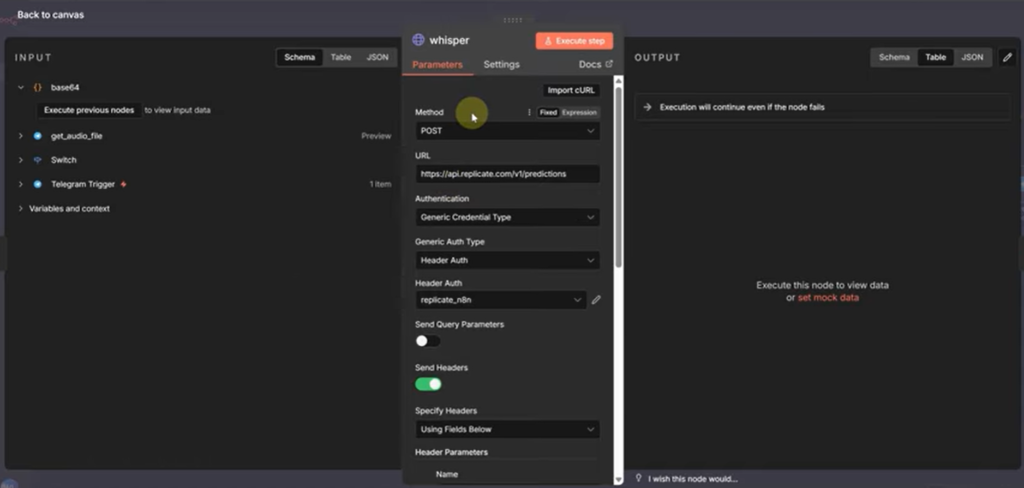1024x488 pixels.
Task: Click the Execute step button
Action: [574, 41]
